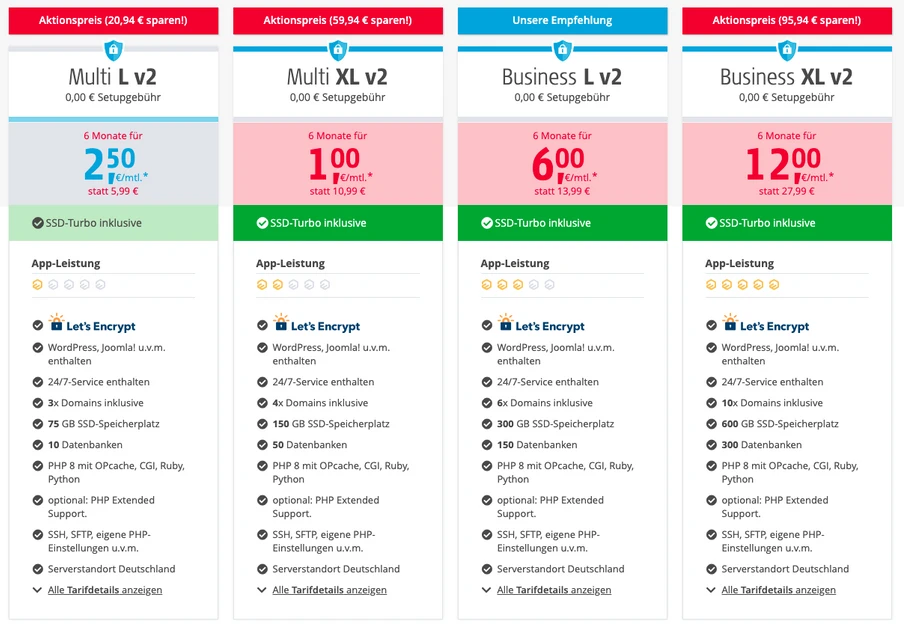Click the shield lock icon above Multi XL v2

click(x=338, y=50)
